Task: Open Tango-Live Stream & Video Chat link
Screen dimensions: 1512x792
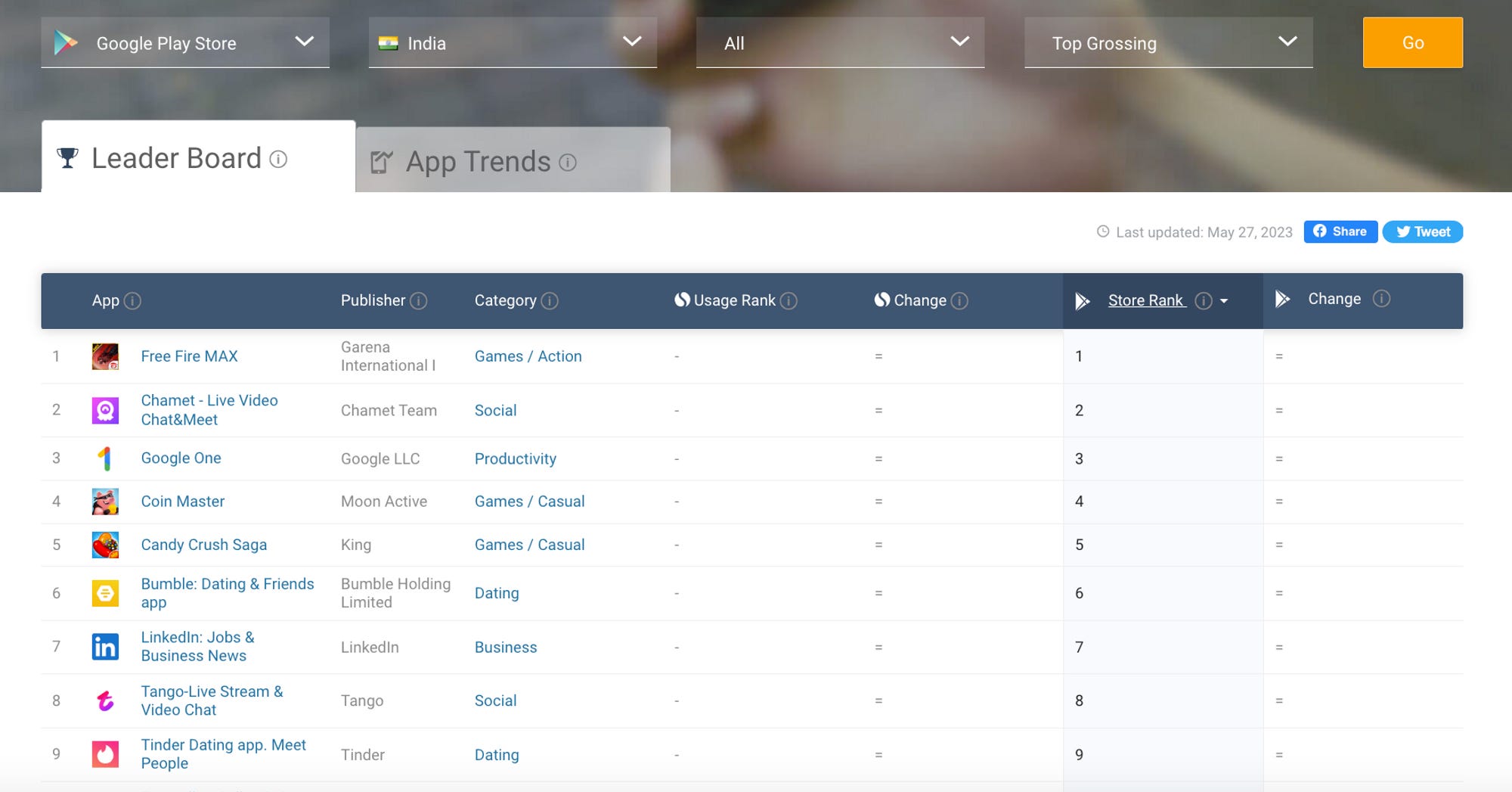Action: [212, 700]
